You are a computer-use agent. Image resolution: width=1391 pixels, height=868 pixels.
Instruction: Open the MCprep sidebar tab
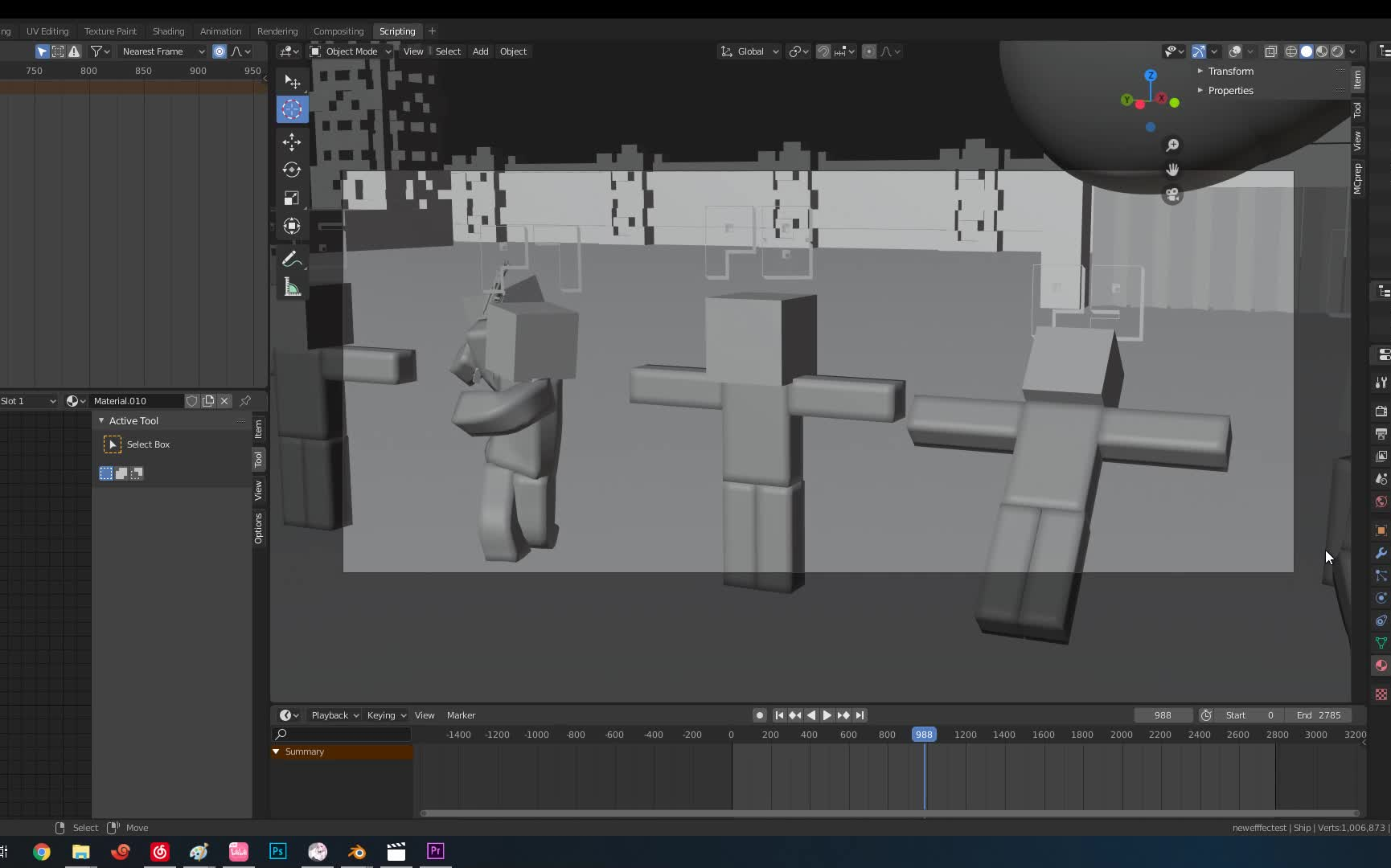(1357, 178)
